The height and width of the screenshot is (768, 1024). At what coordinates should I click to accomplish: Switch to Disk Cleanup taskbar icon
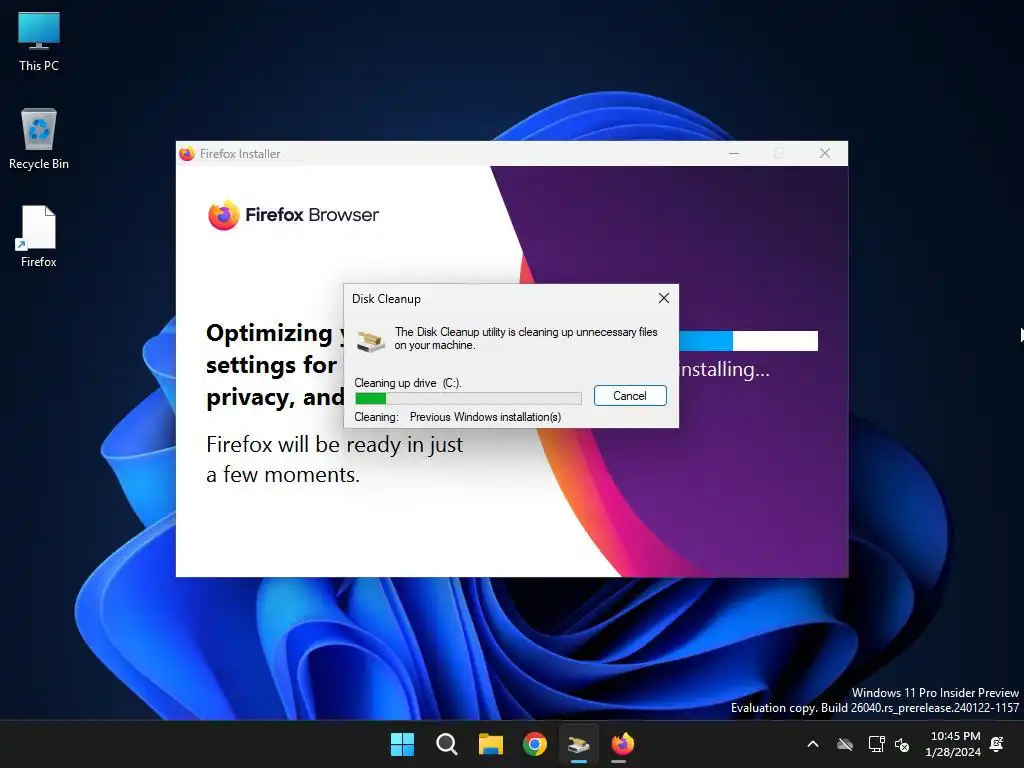pyautogui.click(x=579, y=744)
